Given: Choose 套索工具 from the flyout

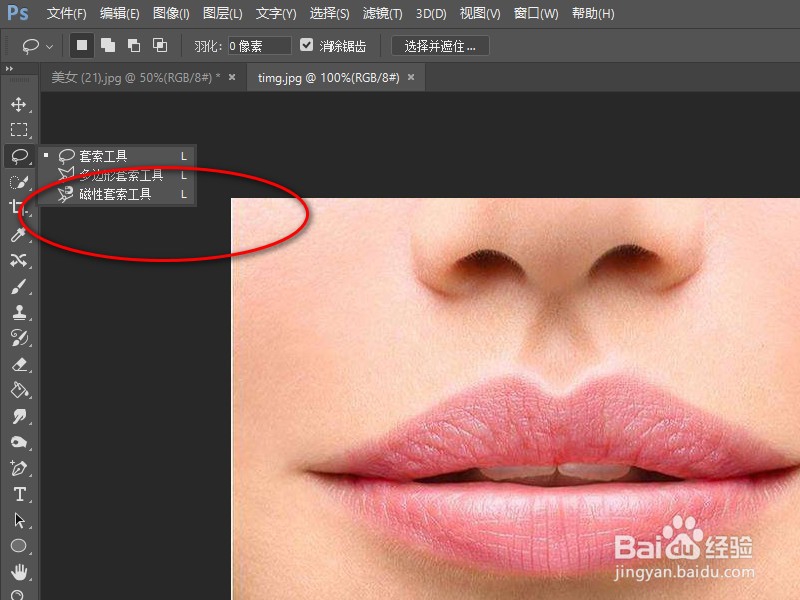Looking at the screenshot, I should tap(117, 156).
